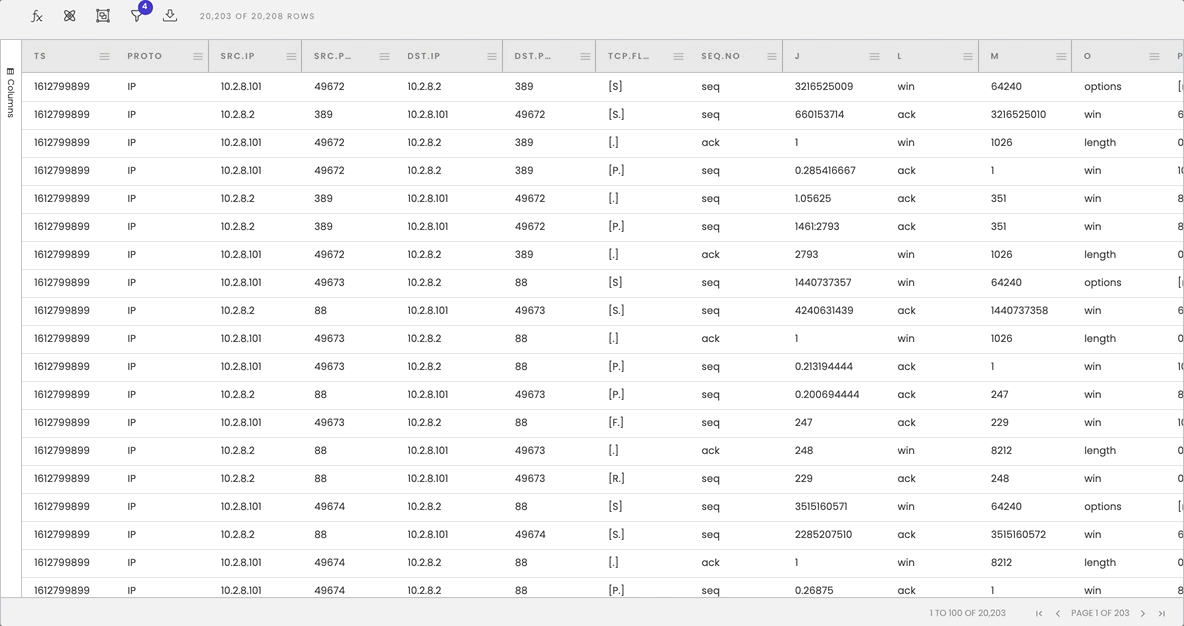Open the filter panel with 4 badge
This screenshot has height=626, width=1184.
click(137, 15)
